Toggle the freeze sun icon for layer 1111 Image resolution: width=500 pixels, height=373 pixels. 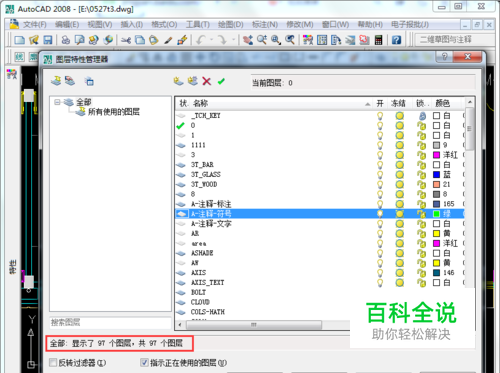[x=399, y=145]
